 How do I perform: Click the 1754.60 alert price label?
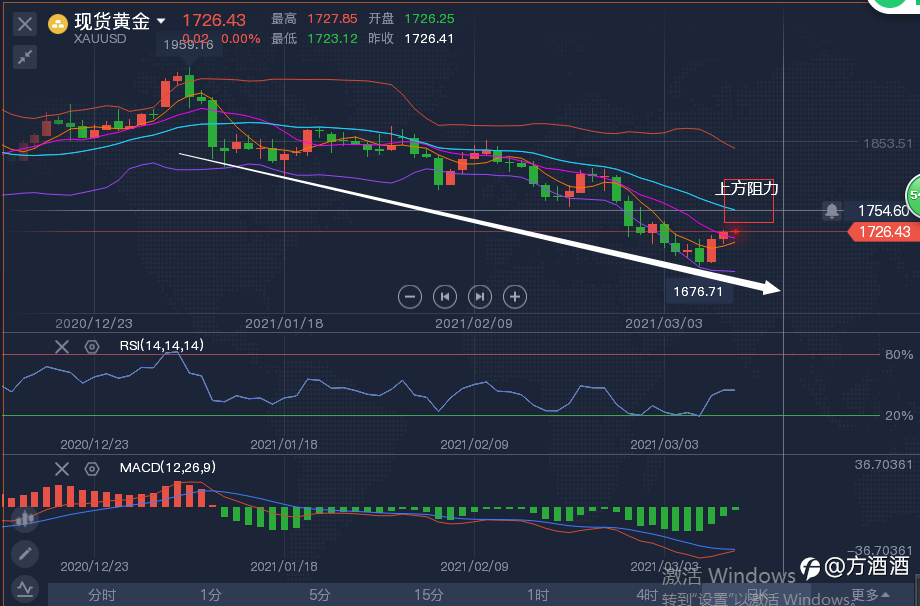pyautogui.click(x=882, y=211)
